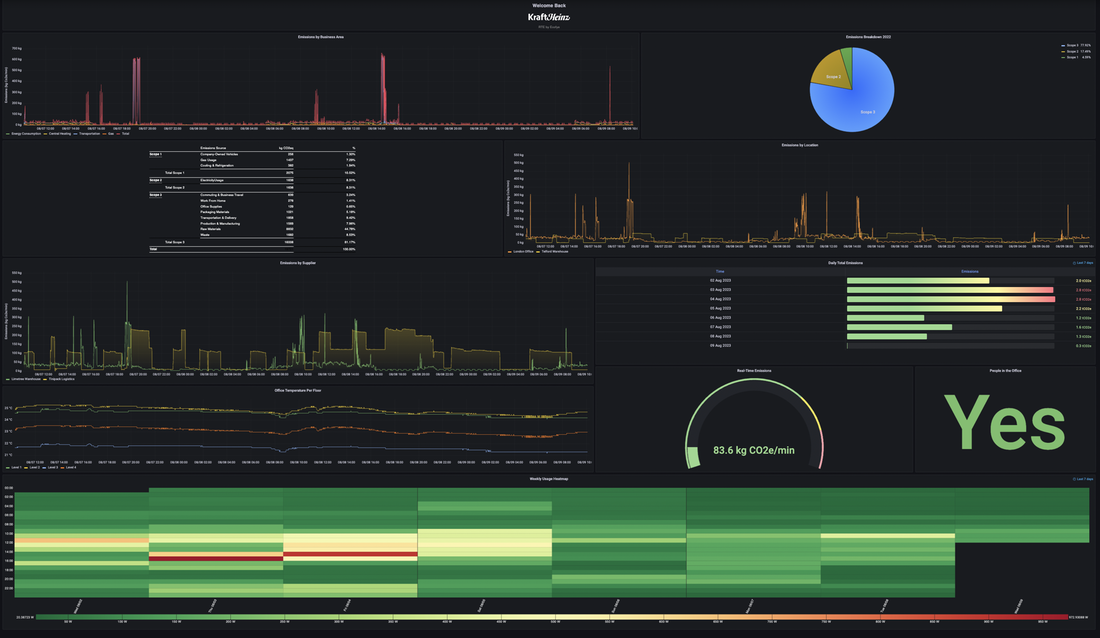Click the Level 3 legend marker in Office Temperature Per Floor
The width and height of the screenshot is (1100, 638).
[44, 467]
